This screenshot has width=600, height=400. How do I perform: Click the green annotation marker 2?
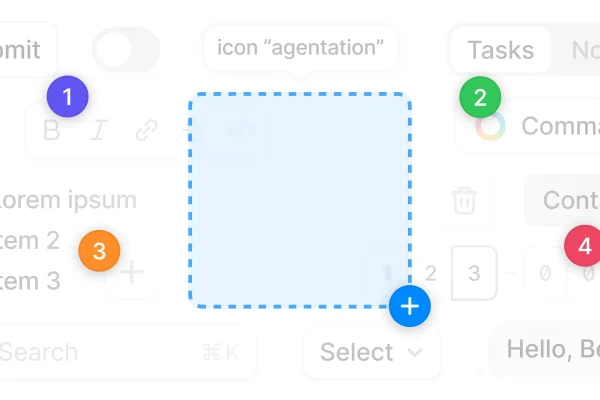pos(480,97)
